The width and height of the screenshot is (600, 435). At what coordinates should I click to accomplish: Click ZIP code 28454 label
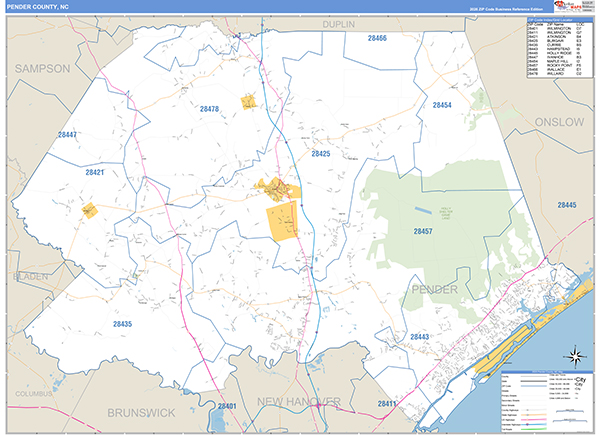[x=441, y=105]
